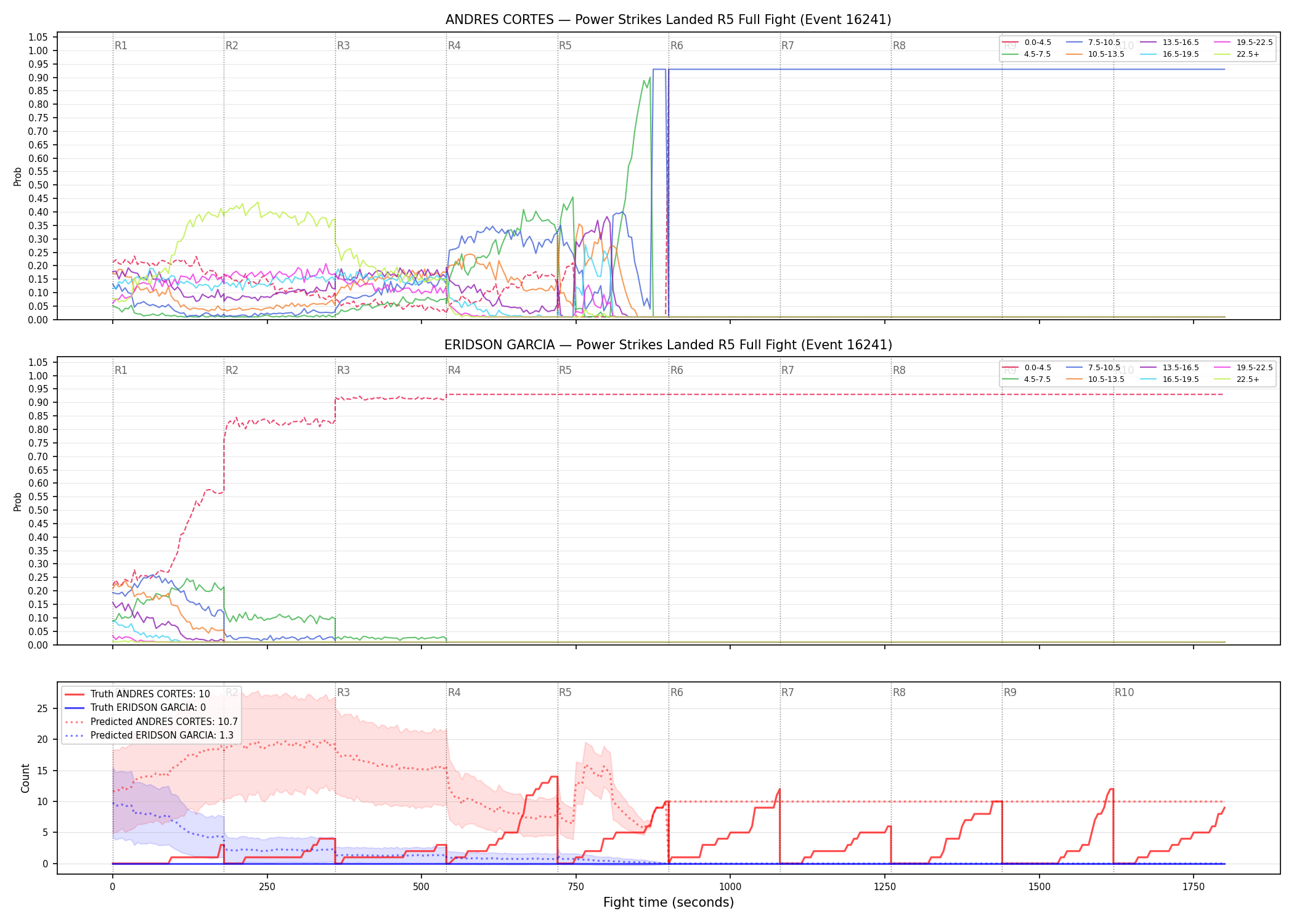Click the 0.90 y-axis tick in top chart
Image resolution: width=1294 pixels, height=924 pixels.
tap(38, 78)
